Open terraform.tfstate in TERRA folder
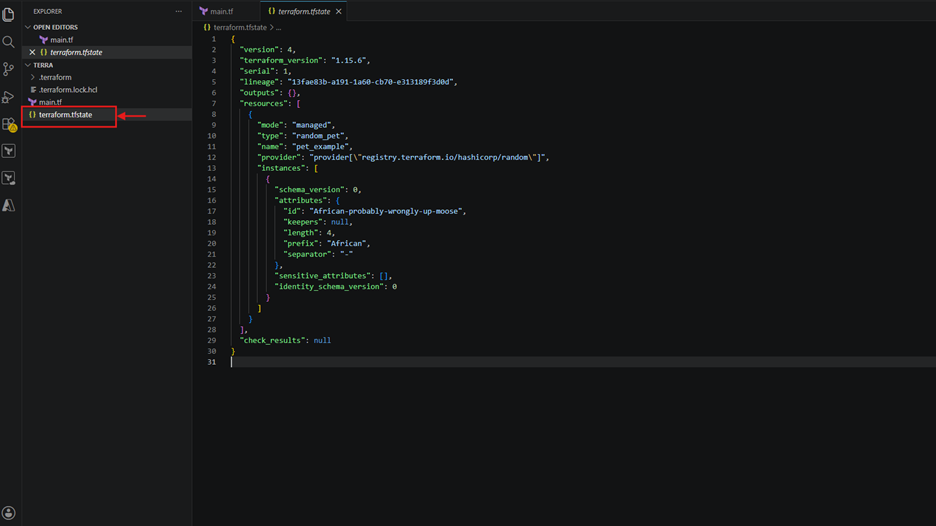936x526 pixels. 65,115
